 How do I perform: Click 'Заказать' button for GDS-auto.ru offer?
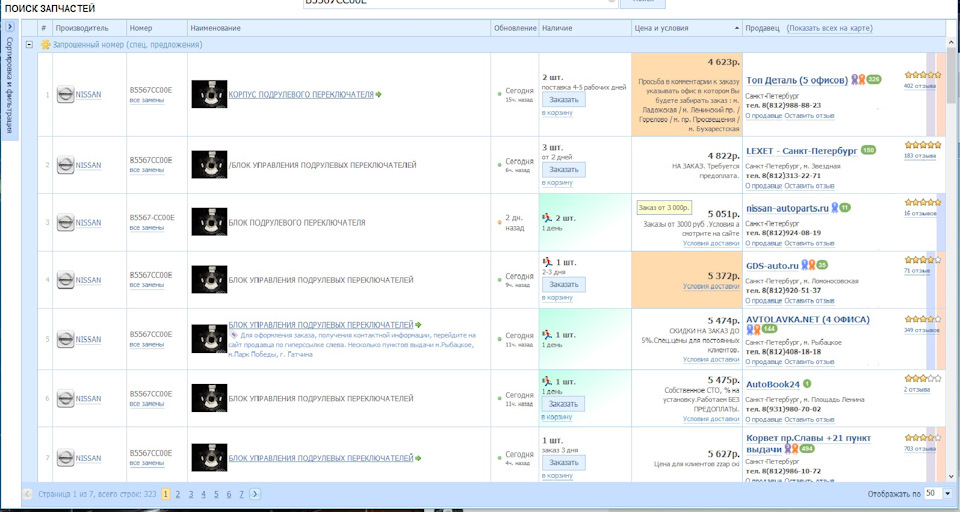pos(563,285)
